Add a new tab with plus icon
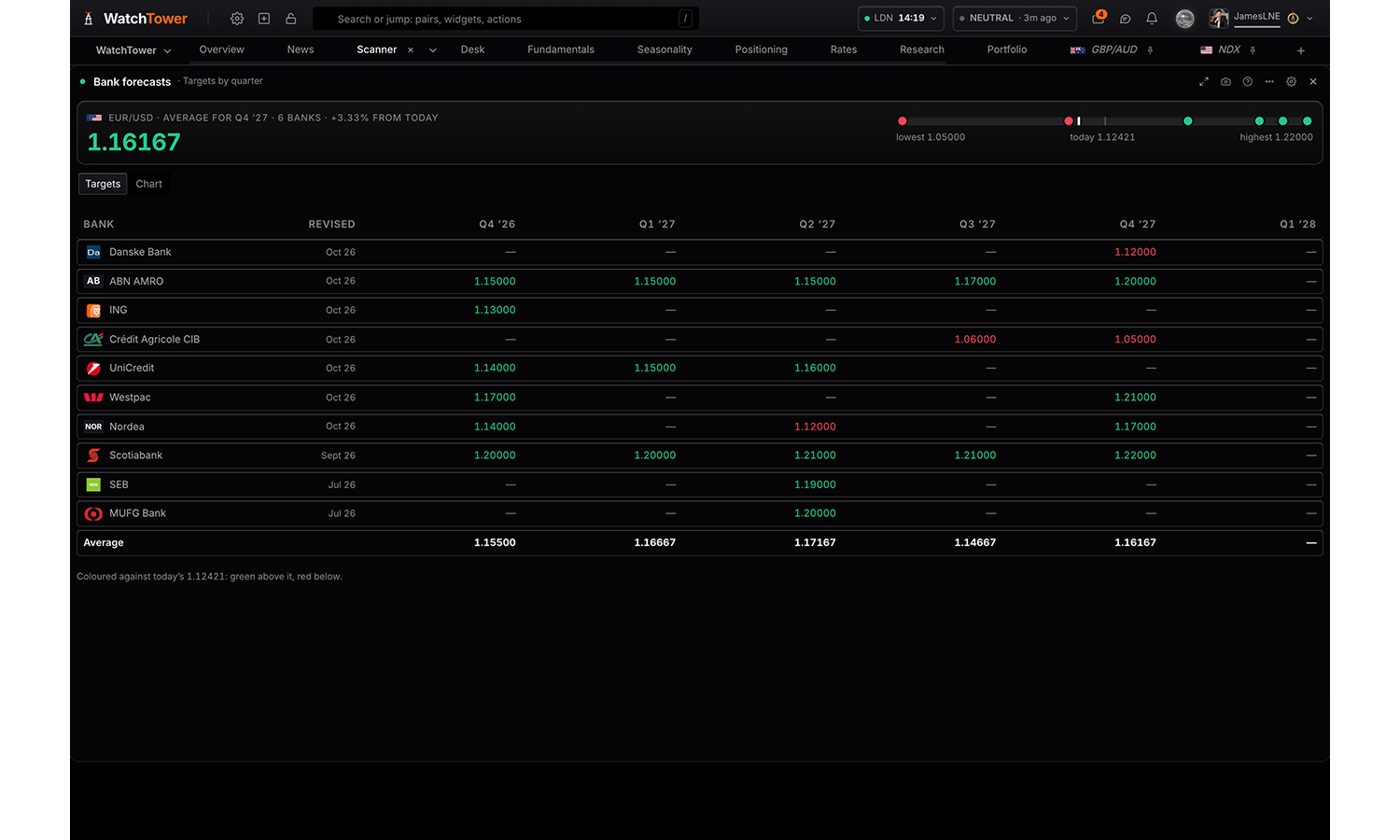The width and height of the screenshot is (1400, 840). click(1301, 50)
